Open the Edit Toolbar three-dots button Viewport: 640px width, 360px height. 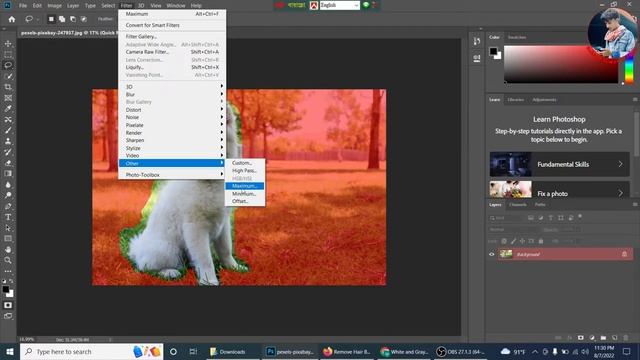coord(8,271)
